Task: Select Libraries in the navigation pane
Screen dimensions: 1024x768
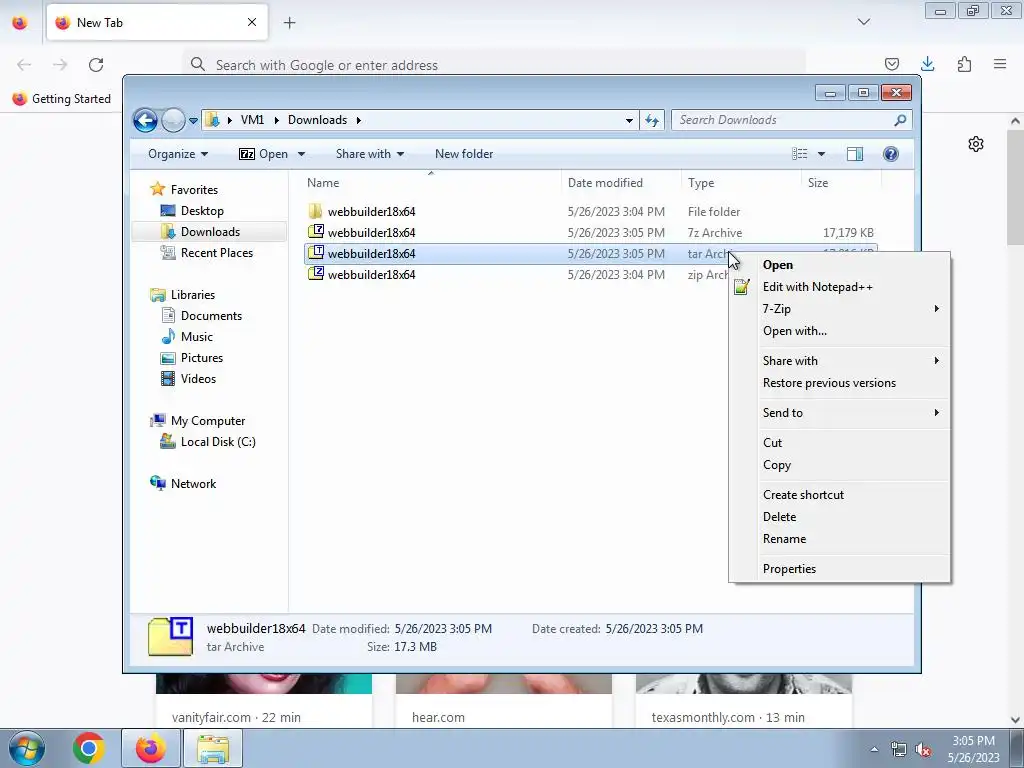Action: tap(193, 295)
